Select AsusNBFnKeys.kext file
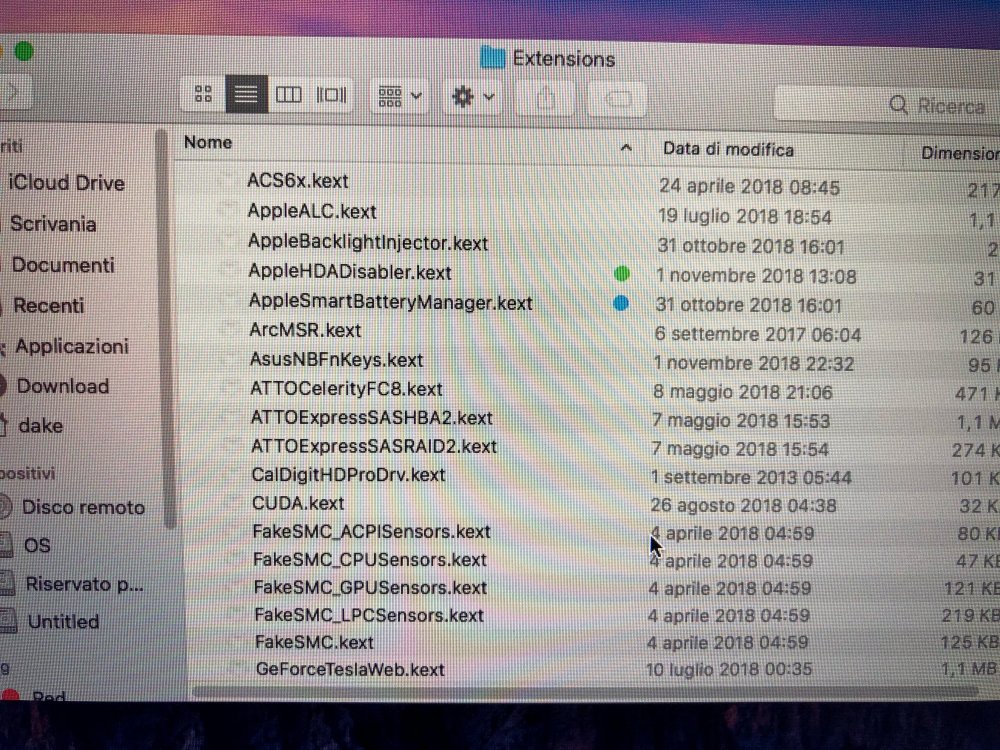1000x750 pixels. click(x=336, y=360)
